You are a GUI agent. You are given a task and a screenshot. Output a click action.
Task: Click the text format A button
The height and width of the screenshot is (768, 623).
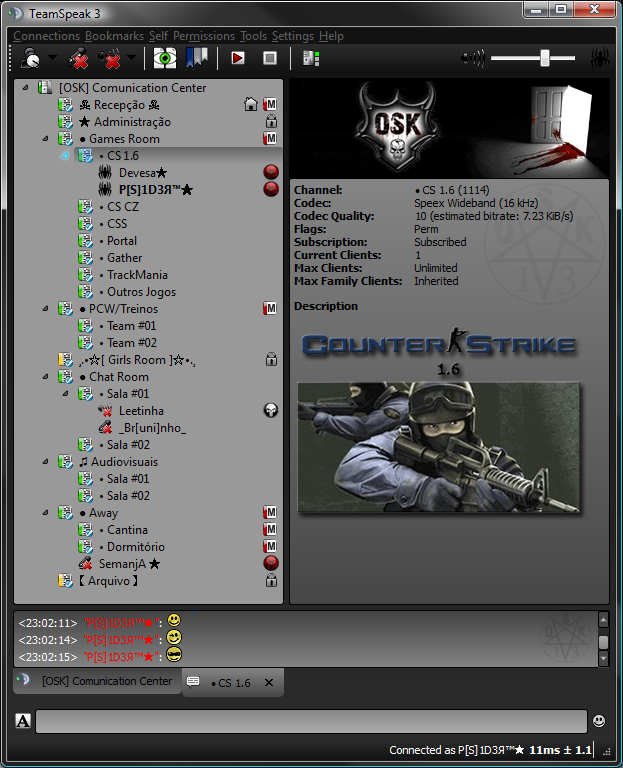pos(23,720)
